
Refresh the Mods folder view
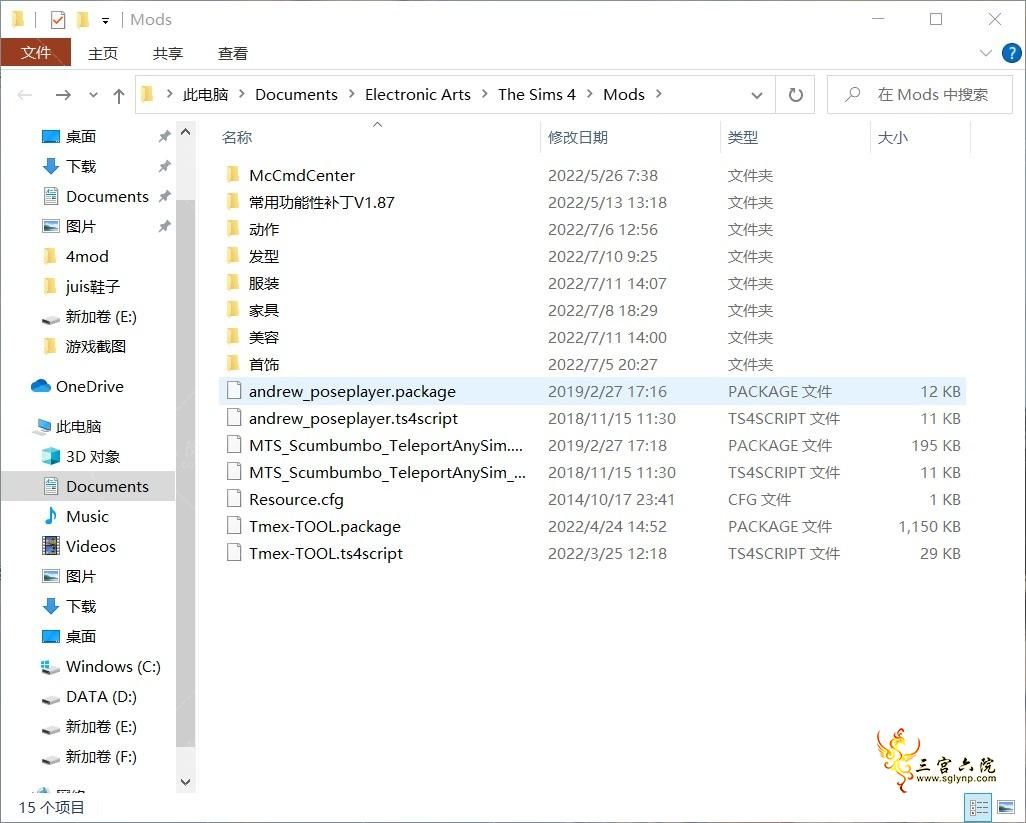click(795, 95)
